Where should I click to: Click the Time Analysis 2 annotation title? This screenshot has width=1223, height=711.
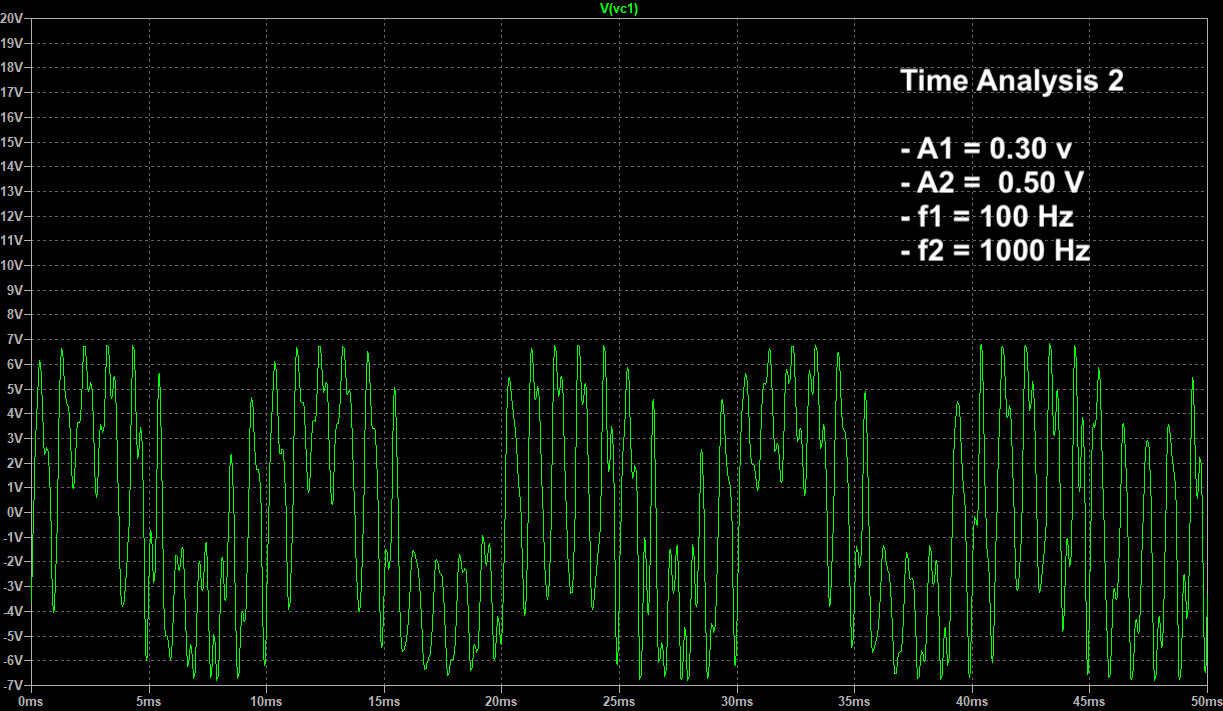point(1012,81)
